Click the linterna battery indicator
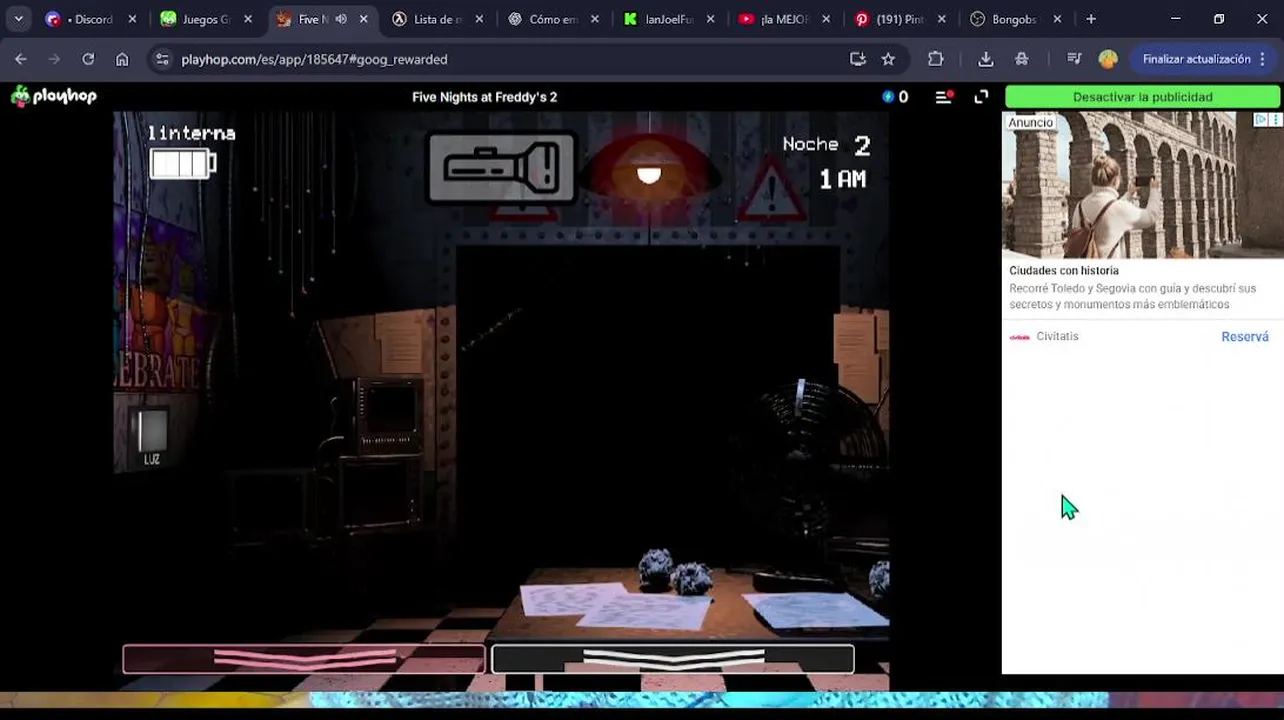The height and width of the screenshot is (720, 1284). (x=183, y=163)
